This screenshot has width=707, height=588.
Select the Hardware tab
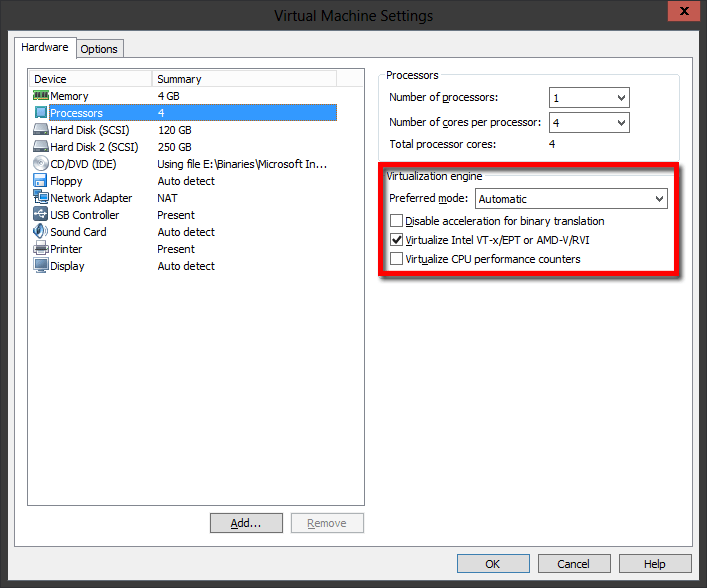click(x=46, y=47)
